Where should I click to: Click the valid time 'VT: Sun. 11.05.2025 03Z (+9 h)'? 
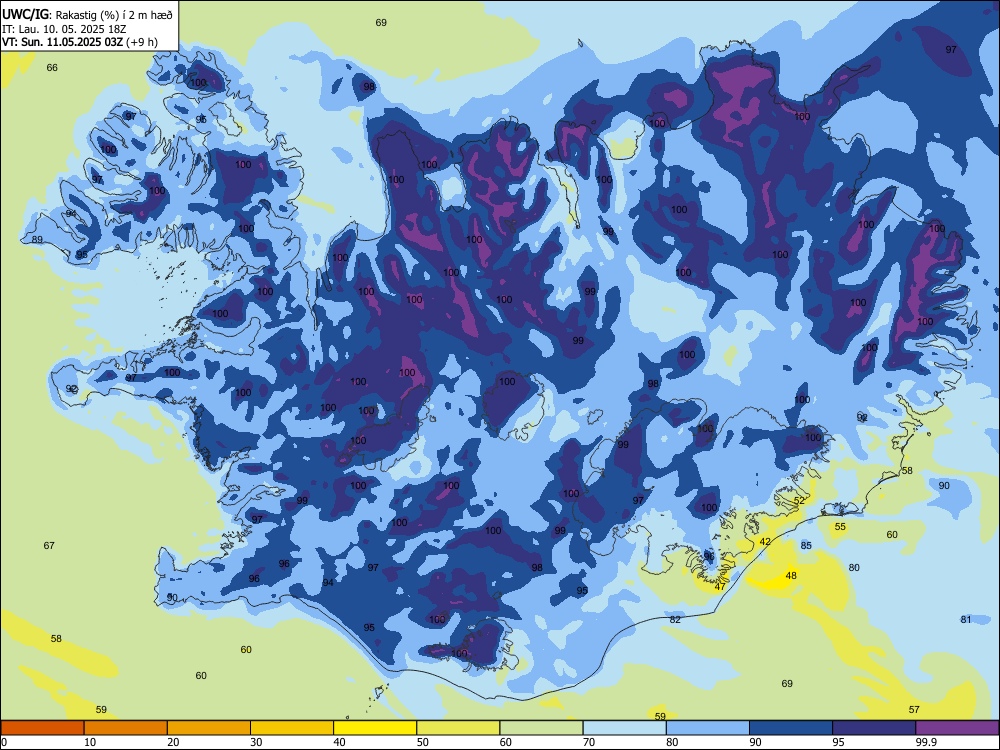pyautogui.click(x=80, y=42)
